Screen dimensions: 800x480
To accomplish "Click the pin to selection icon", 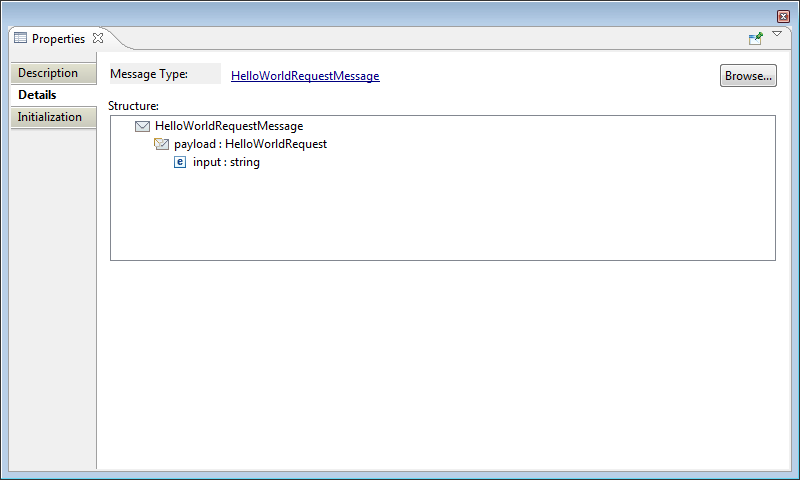I will pyautogui.click(x=756, y=38).
